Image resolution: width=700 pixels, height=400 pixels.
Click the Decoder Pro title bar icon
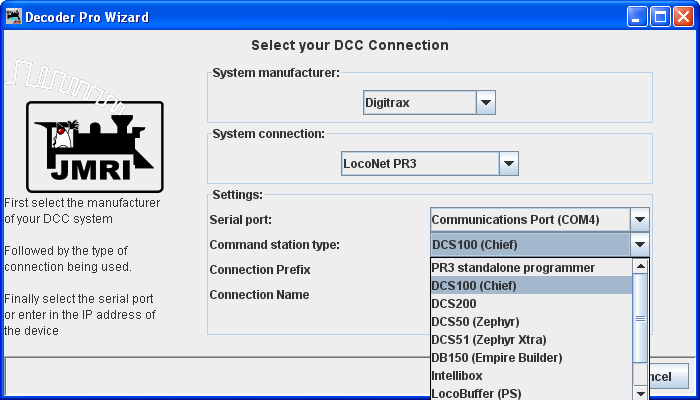[12, 17]
